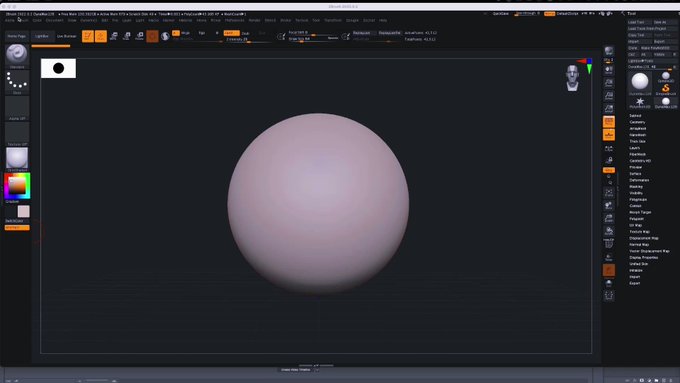The height and width of the screenshot is (383, 680).
Task: Expand the Deformation subpalette
Action: (639, 180)
